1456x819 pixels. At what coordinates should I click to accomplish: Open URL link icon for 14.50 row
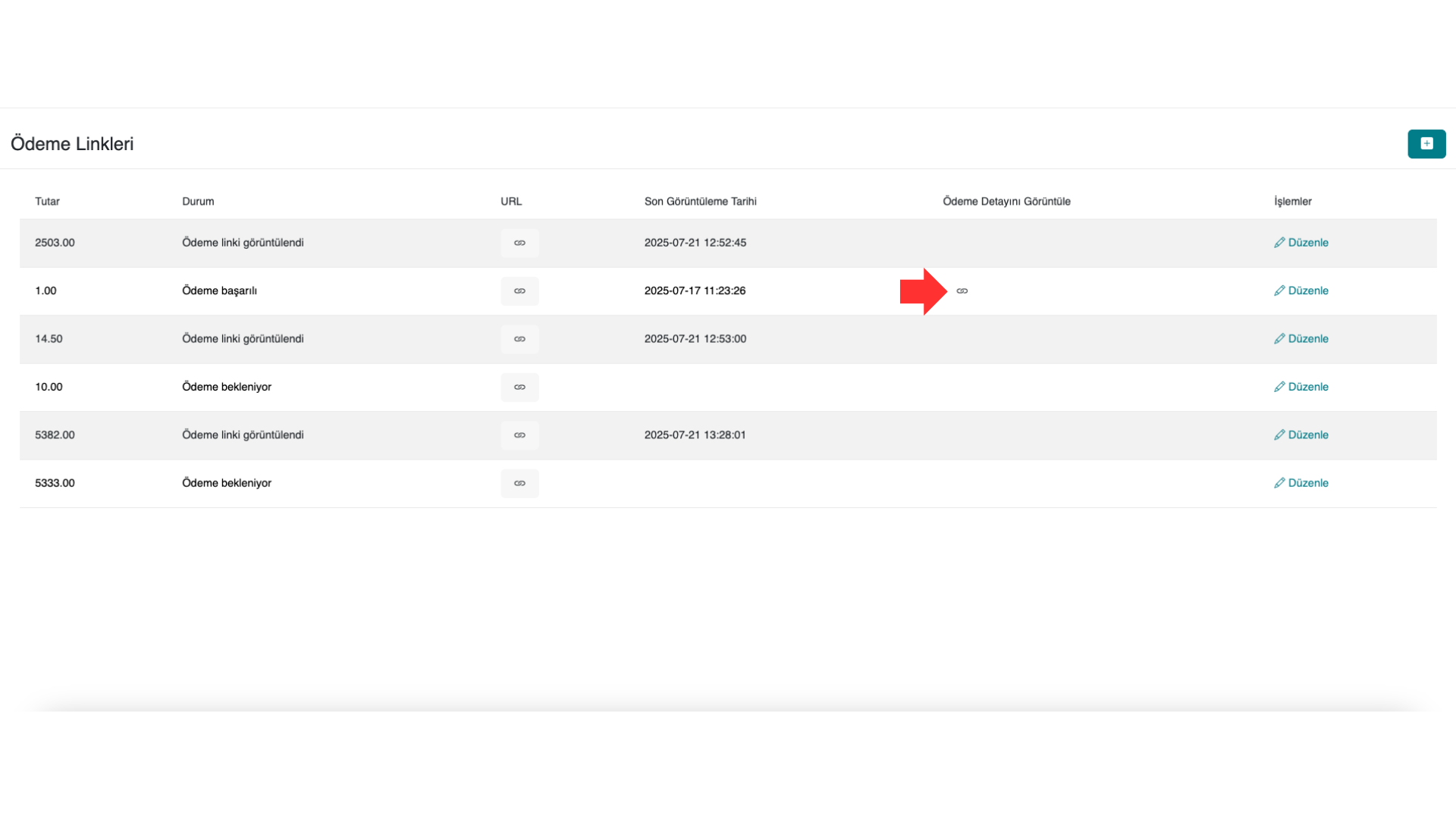point(519,339)
